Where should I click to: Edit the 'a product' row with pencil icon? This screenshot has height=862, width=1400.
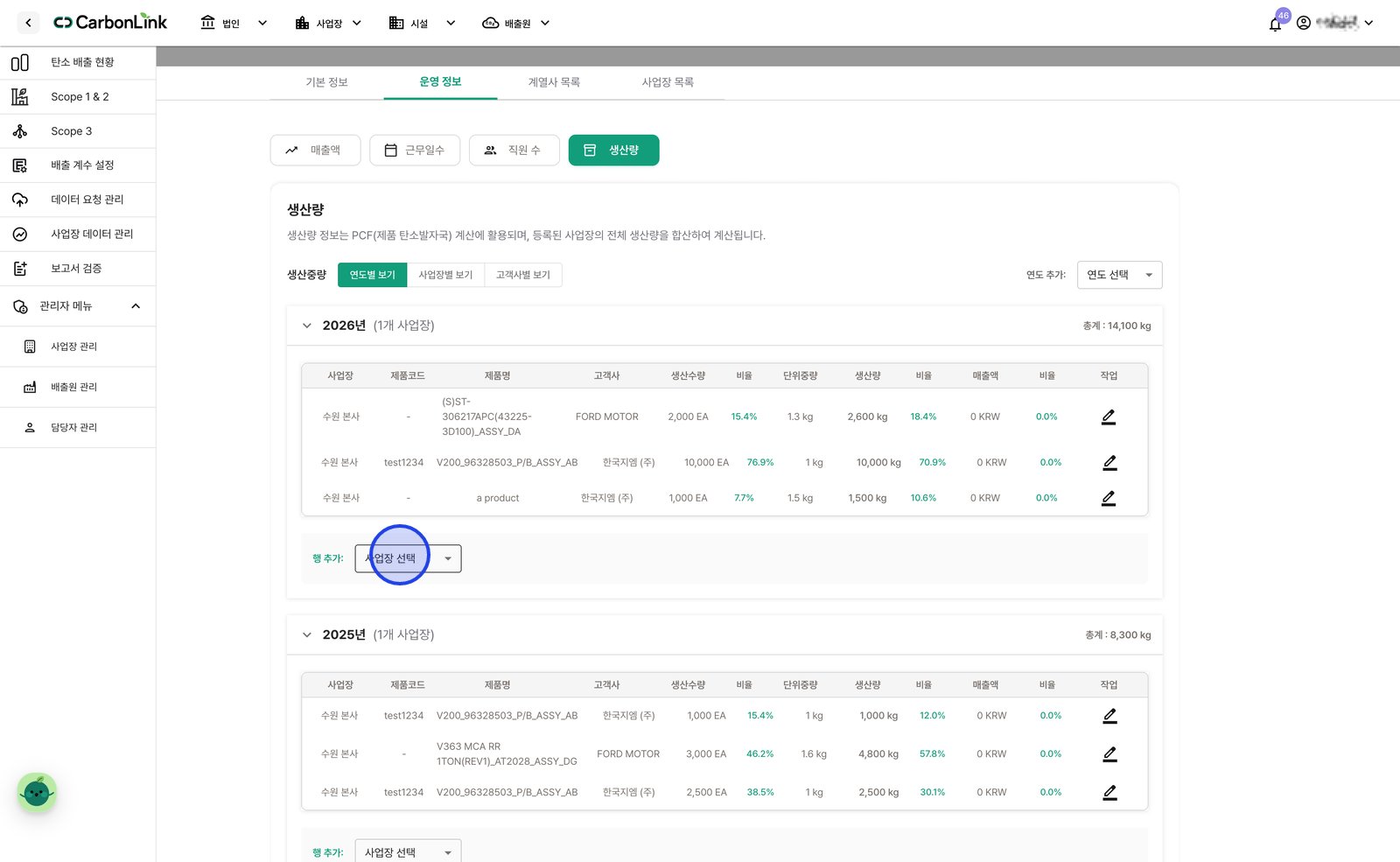click(x=1109, y=498)
